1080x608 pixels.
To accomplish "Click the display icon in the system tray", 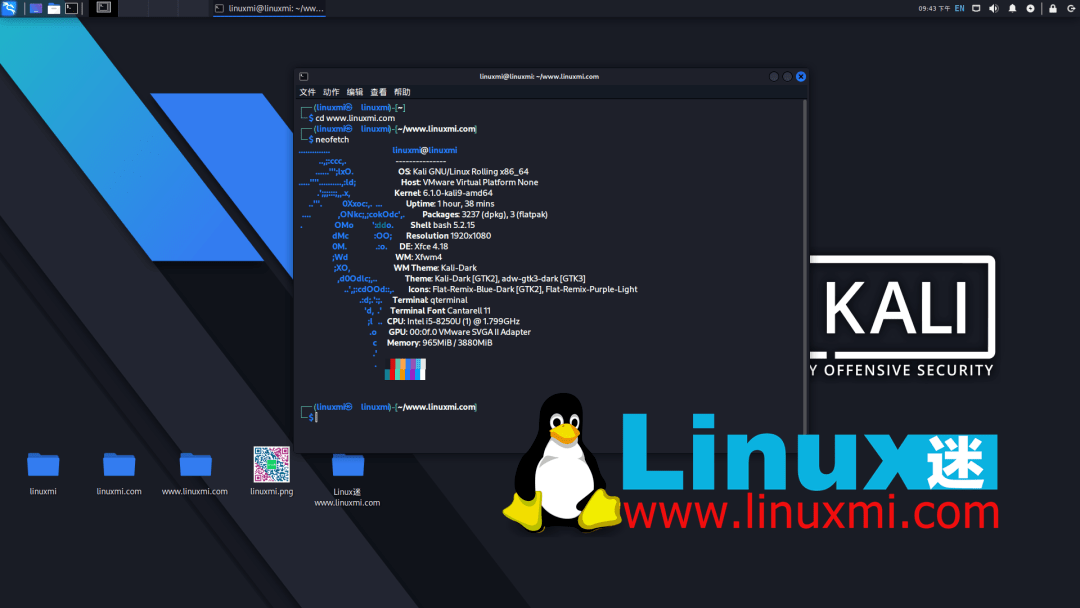I will point(976,8).
